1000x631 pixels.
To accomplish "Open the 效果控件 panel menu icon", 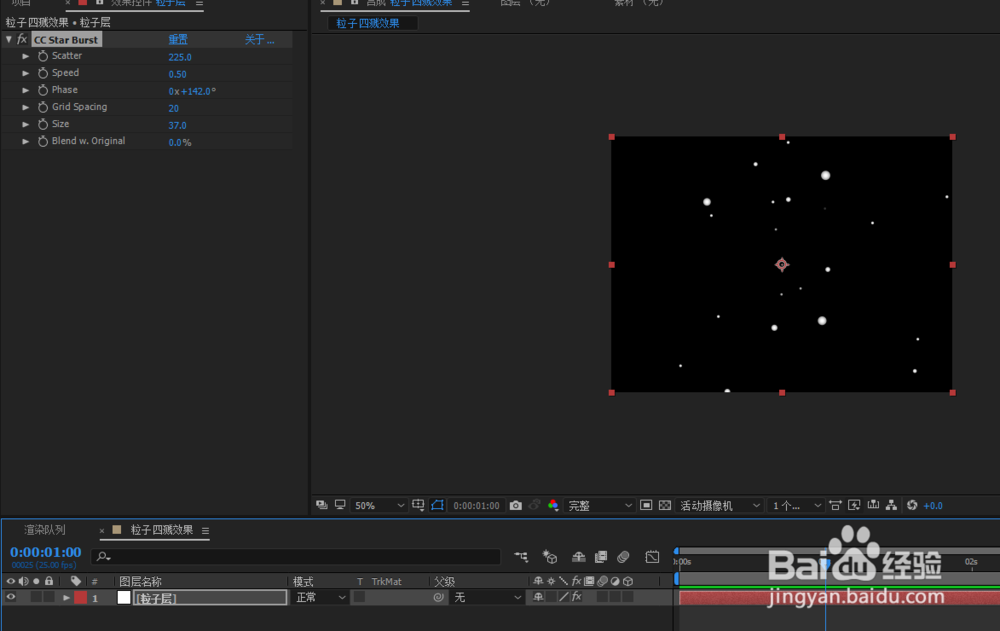I will click(200, 3).
